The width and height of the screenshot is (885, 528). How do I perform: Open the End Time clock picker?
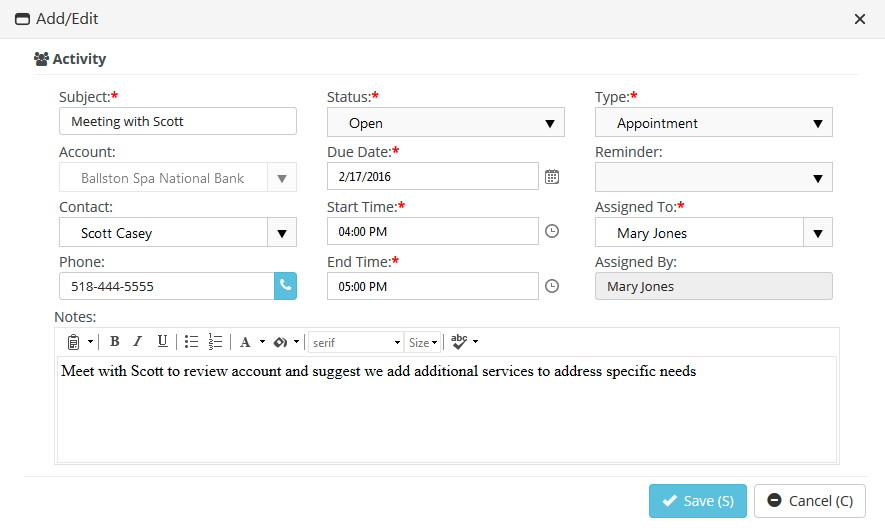(552, 286)
